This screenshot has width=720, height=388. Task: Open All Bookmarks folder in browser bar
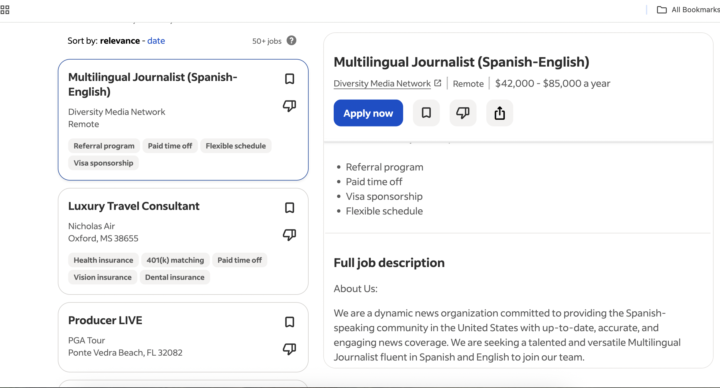click(x=688, y=10)
